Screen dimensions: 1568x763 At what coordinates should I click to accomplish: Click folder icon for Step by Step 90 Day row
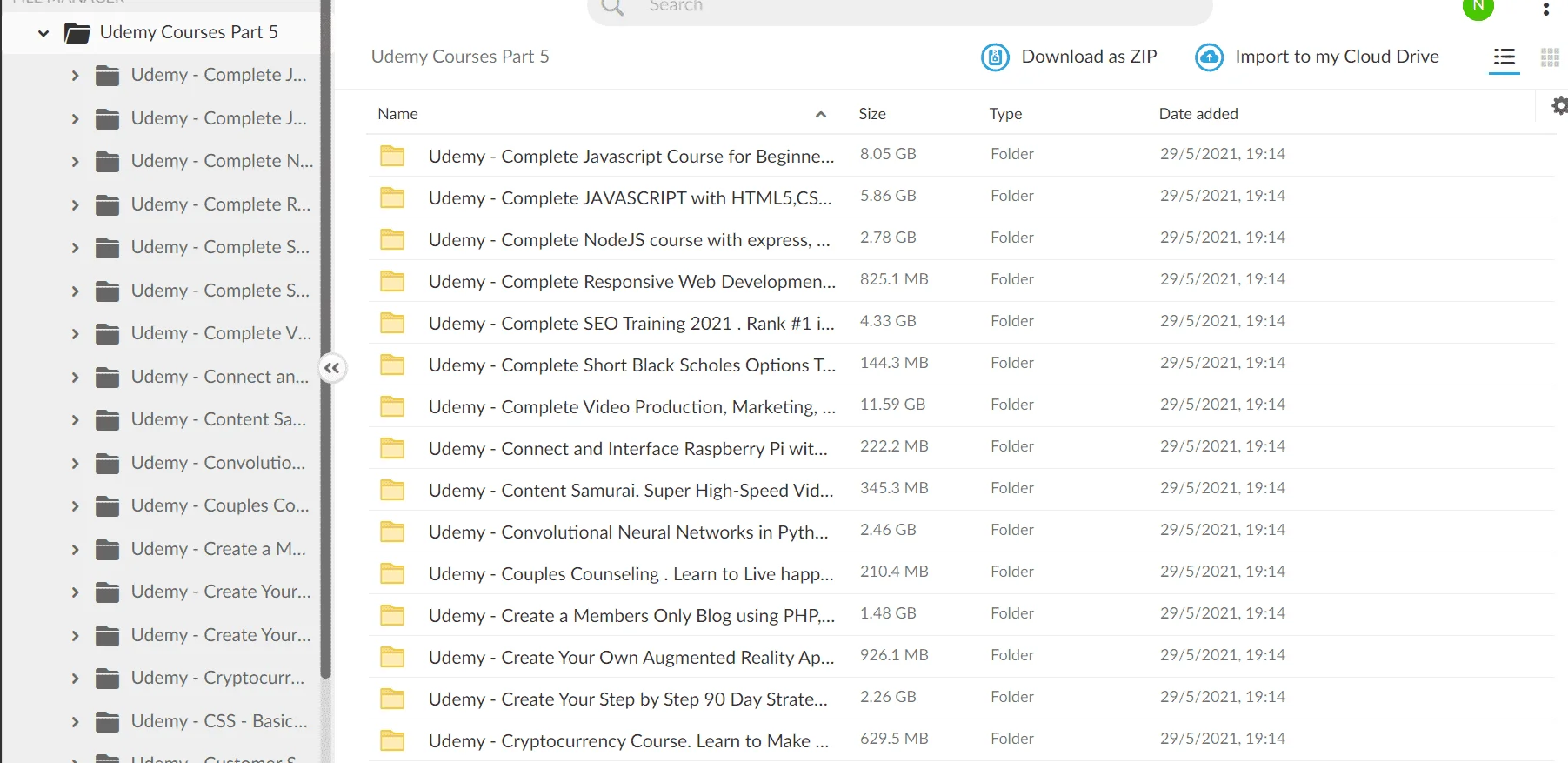(392, 699)
